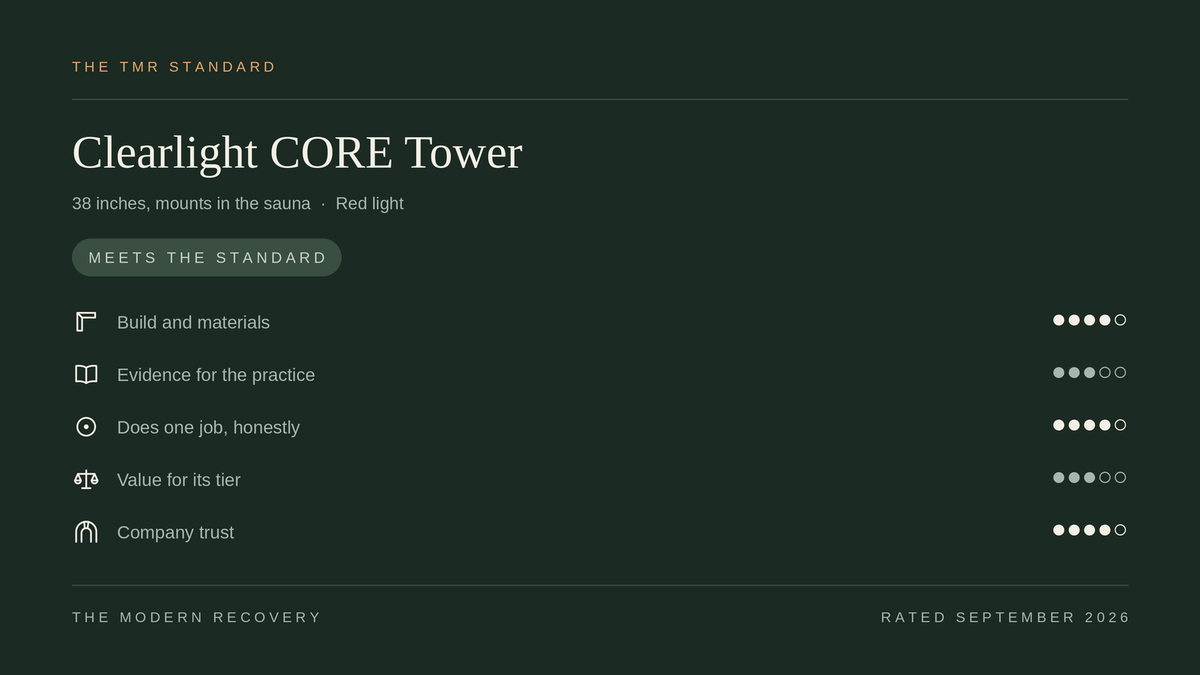Click the 38 inches, mounts in the sauna text
Image resolution: width=1200 pixels, height=675 pixels.
(191, 204)
